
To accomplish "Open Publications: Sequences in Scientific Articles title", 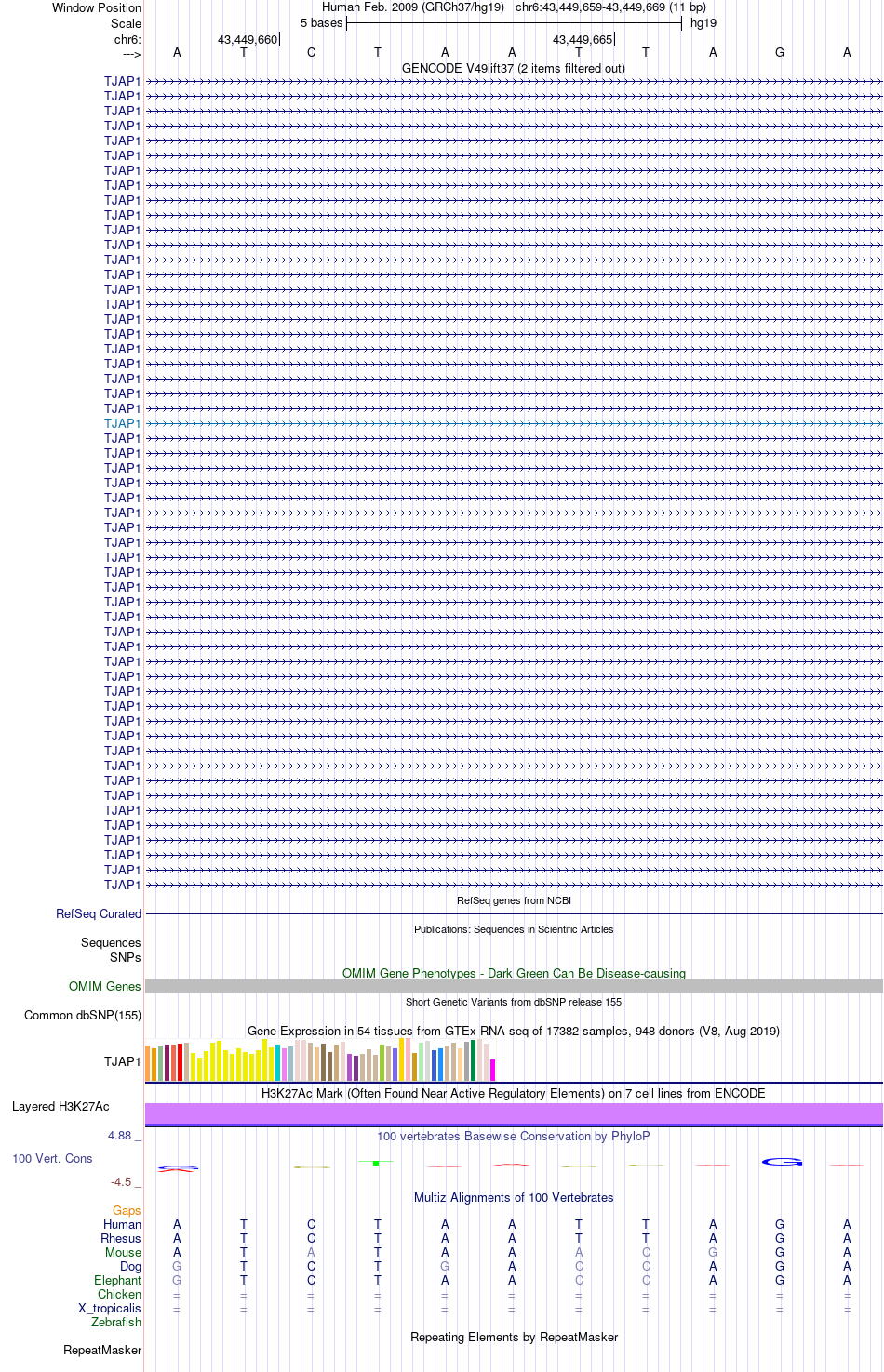I will pos(514,929).
